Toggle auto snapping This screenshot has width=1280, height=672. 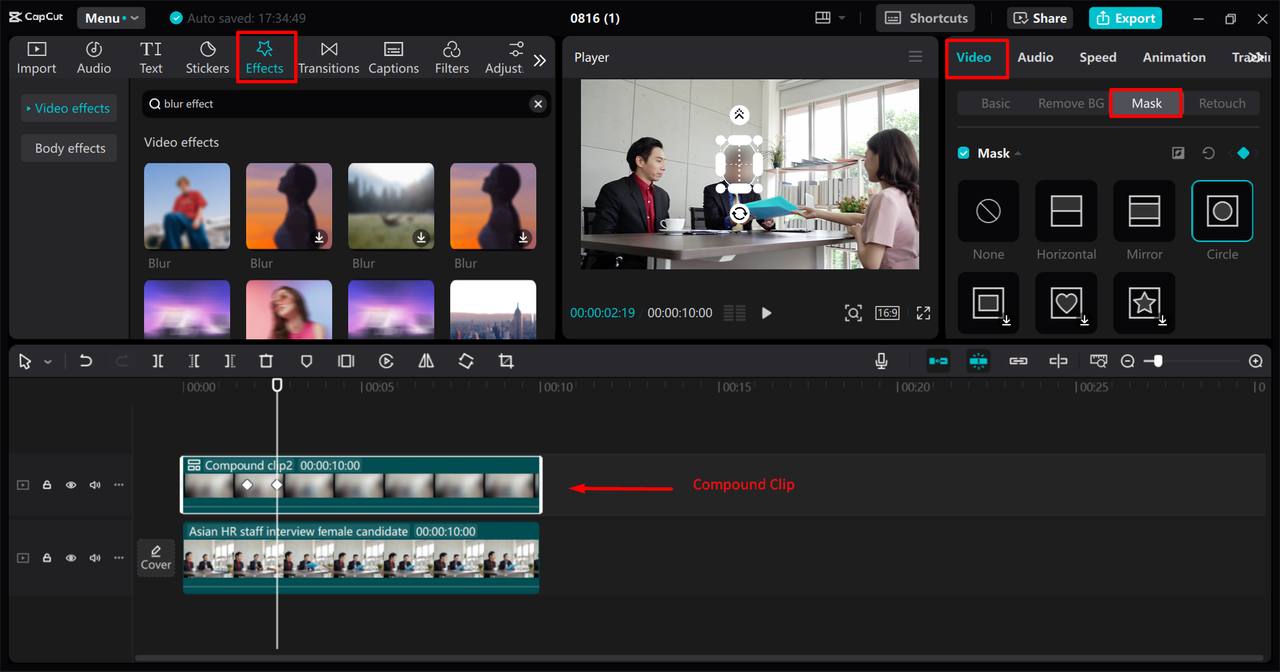point(978,361)
